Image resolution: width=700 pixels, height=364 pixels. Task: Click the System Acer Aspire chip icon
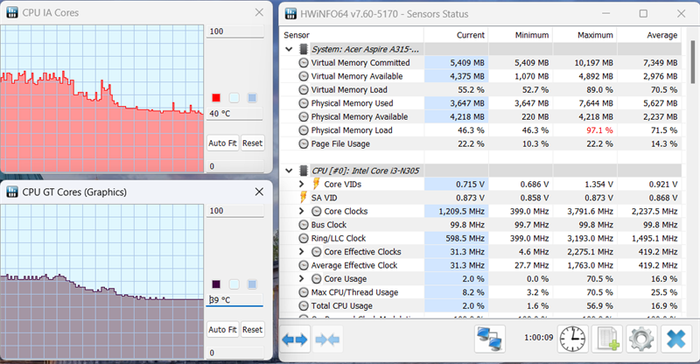304,49
